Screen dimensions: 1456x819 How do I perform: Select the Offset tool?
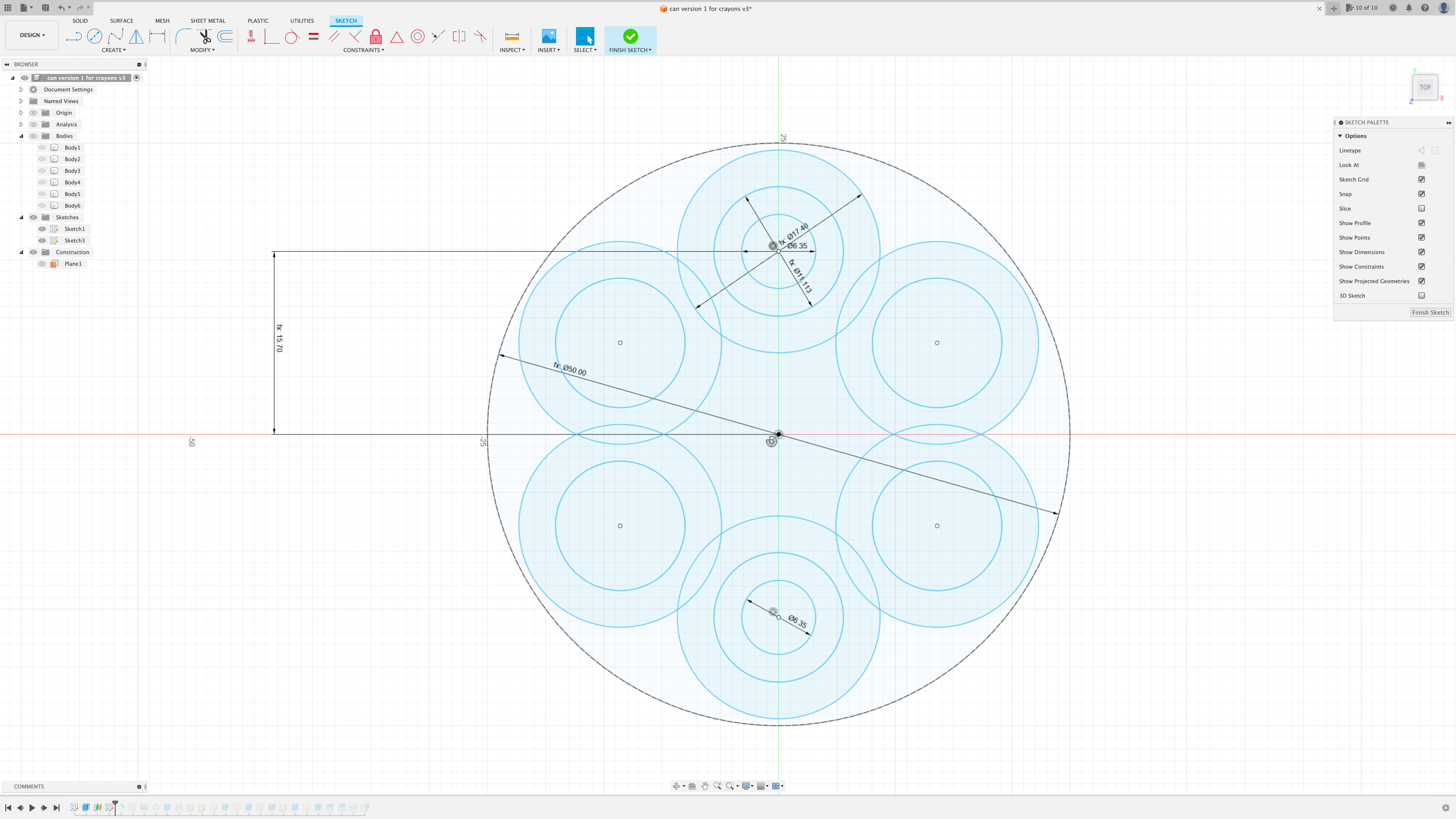tap(225, 37)
